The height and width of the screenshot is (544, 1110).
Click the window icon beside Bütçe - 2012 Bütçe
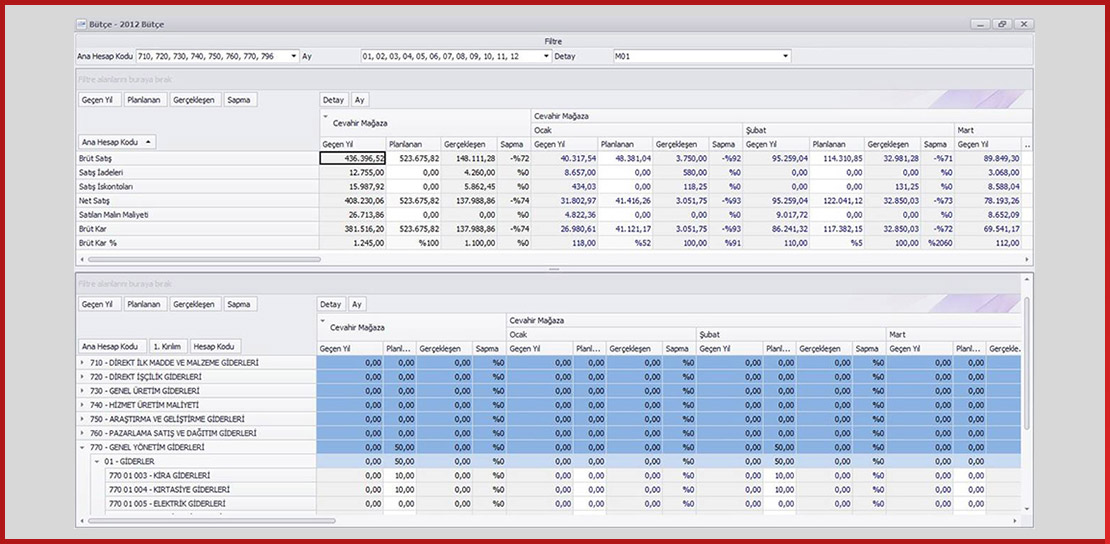[82, 25]
